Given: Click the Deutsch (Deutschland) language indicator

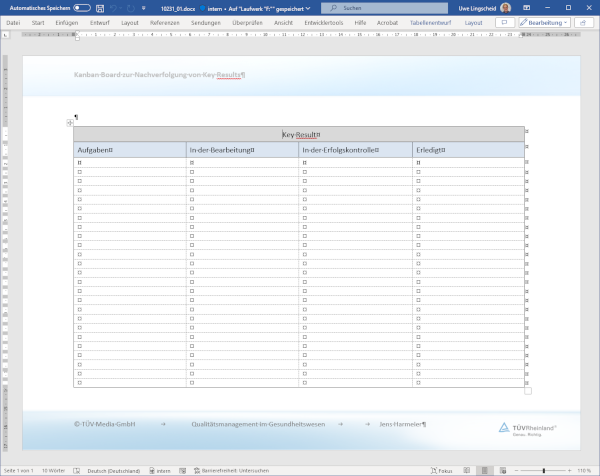Looking at the screenshot, I should click(113, 470).
